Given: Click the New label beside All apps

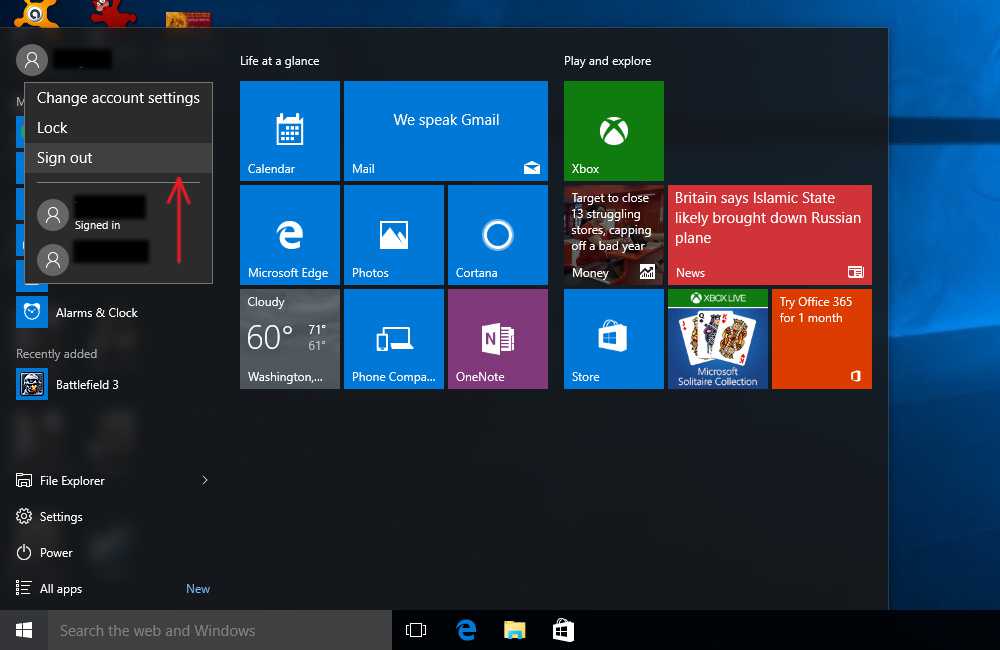Looking at the screenshot, I should [198, 589].
